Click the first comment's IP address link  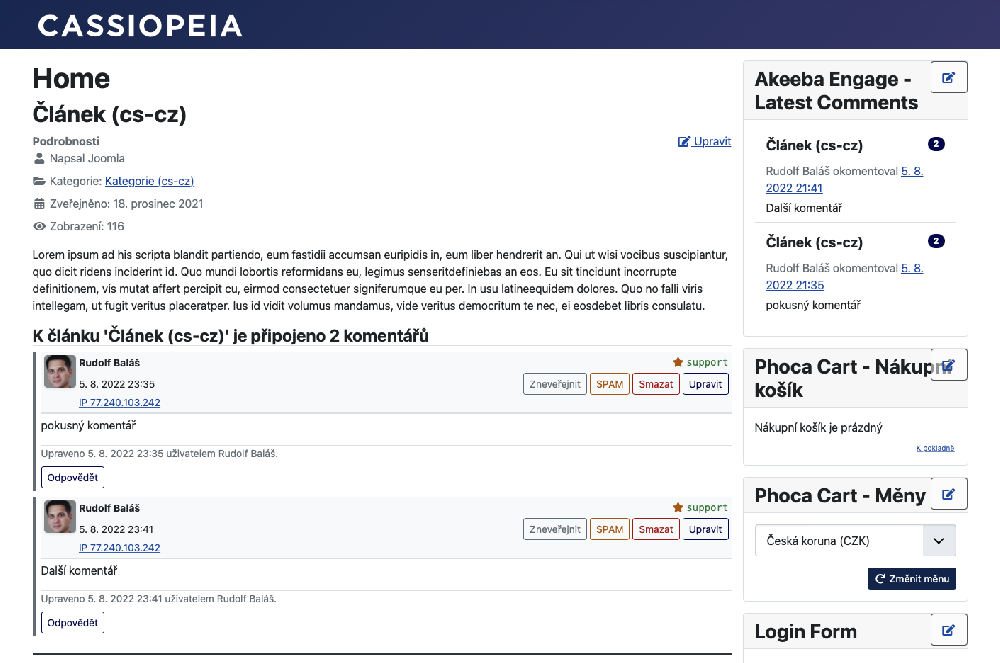(x=119, y=403)
